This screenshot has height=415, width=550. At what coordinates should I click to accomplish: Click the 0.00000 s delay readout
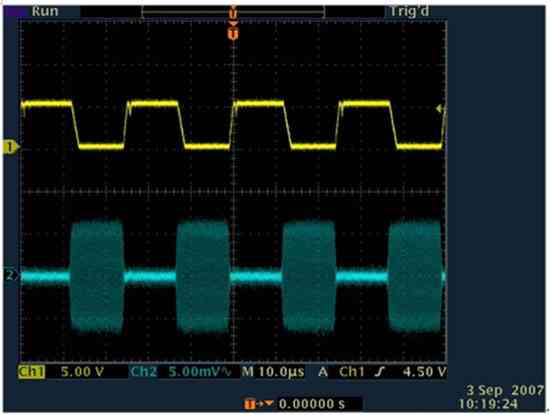tap(312, 404)
